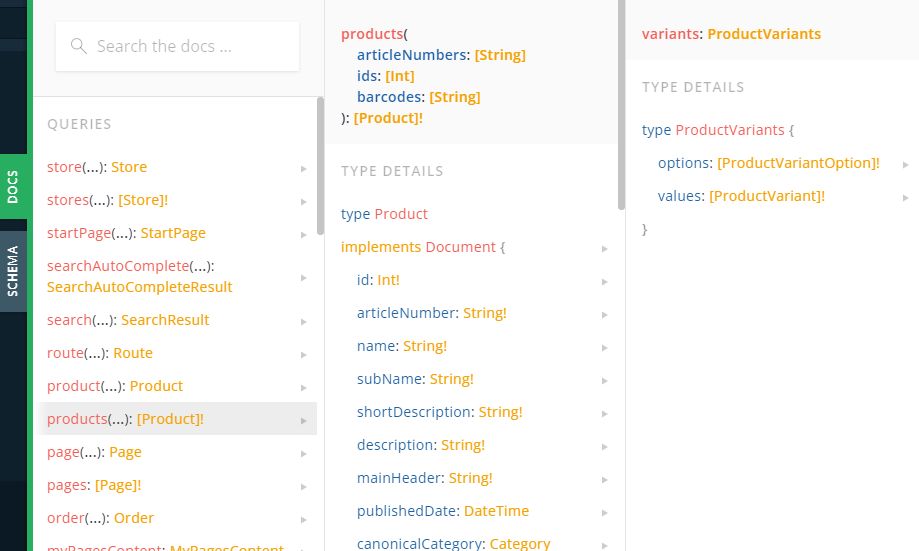Expand arrow next to store query
The image size is (919, 551).
pyautogui.click(x=304, y=169)
